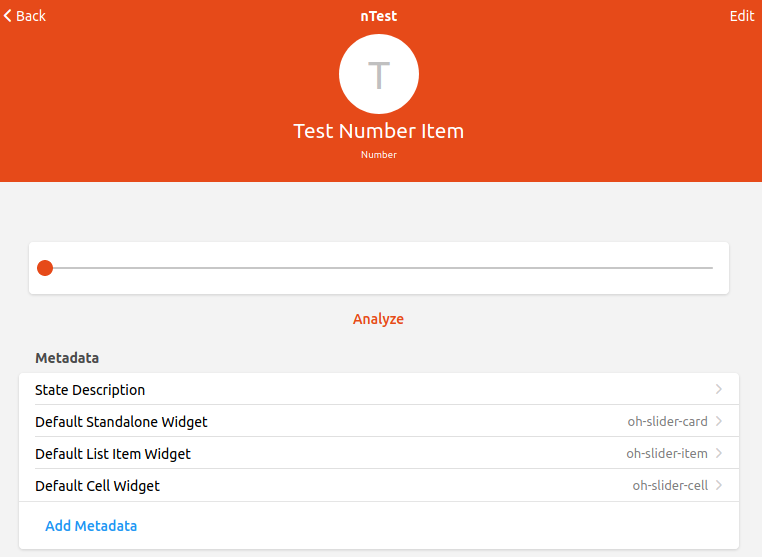Click the middle of the slider track

pos(378,268)
